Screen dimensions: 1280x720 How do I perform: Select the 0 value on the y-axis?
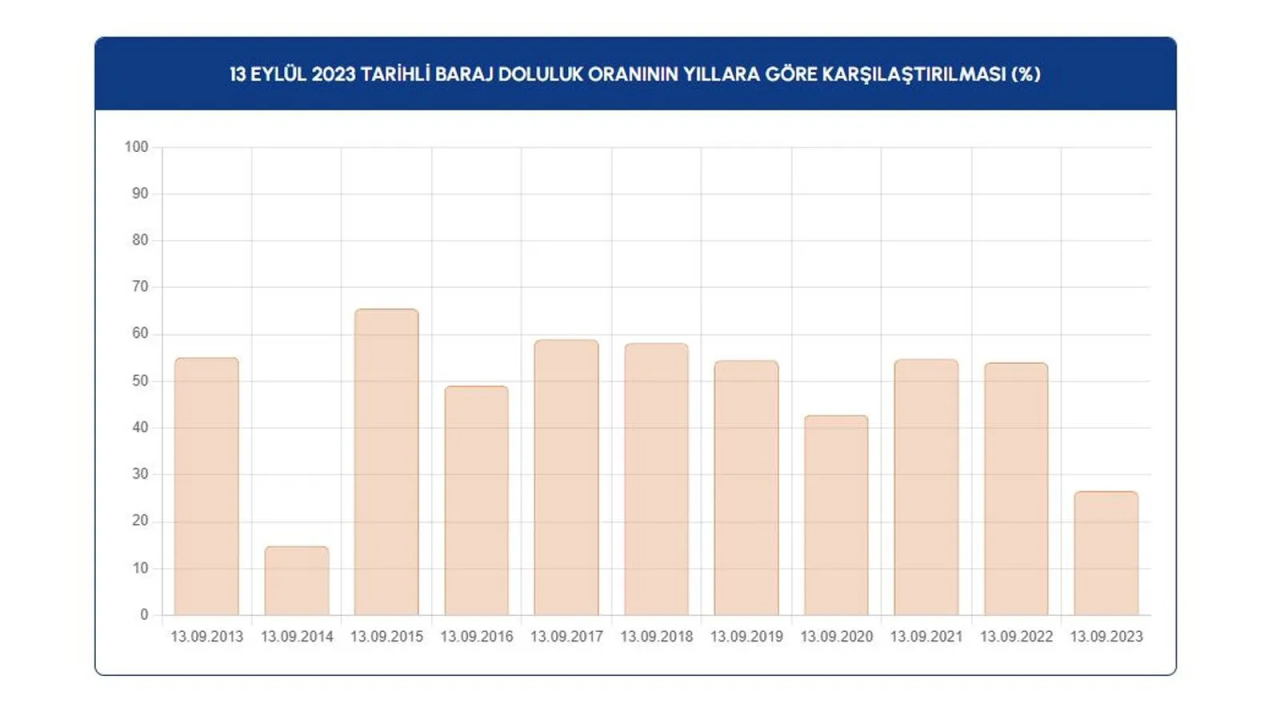pos(144,615)
